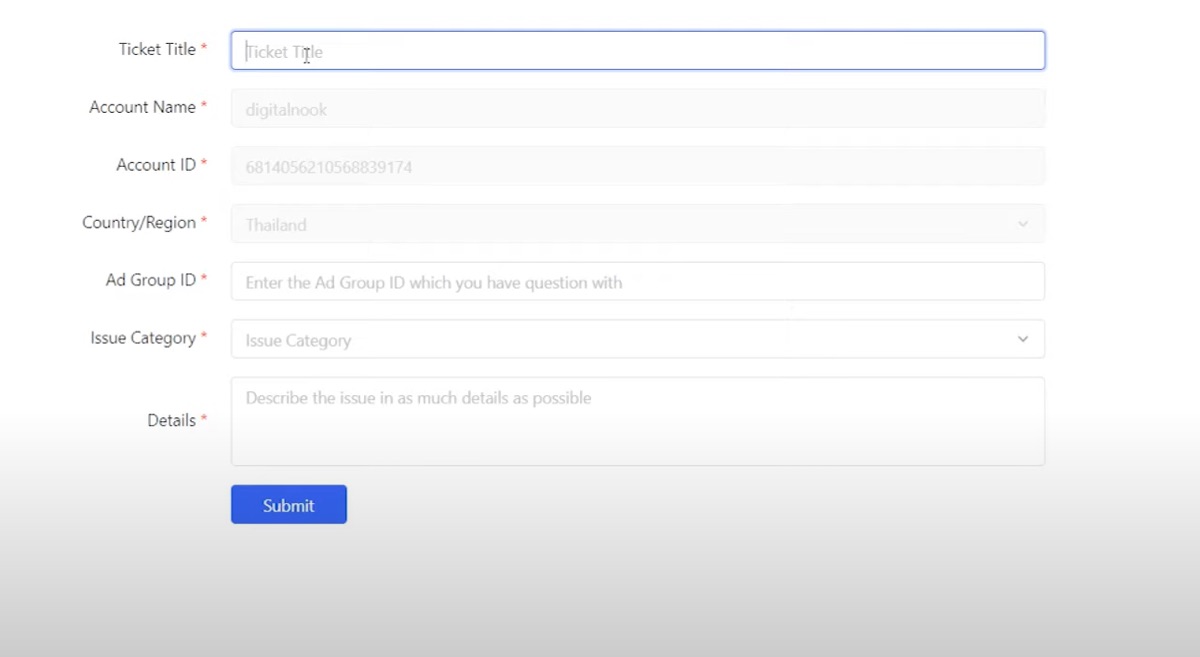Select the Account ID number field
Viewport: 1200px width, 657px height.
click(638, 167)
